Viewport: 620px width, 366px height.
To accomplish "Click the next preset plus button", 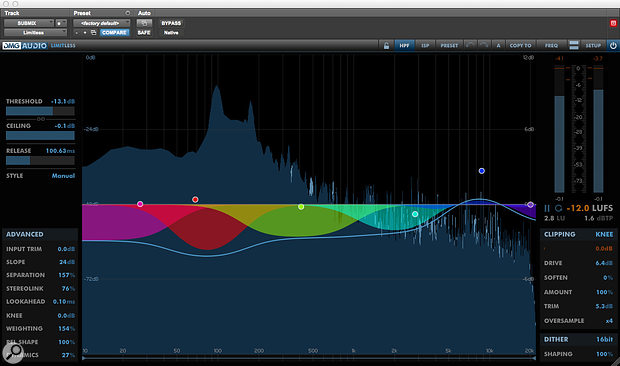I will pos(85,32).
